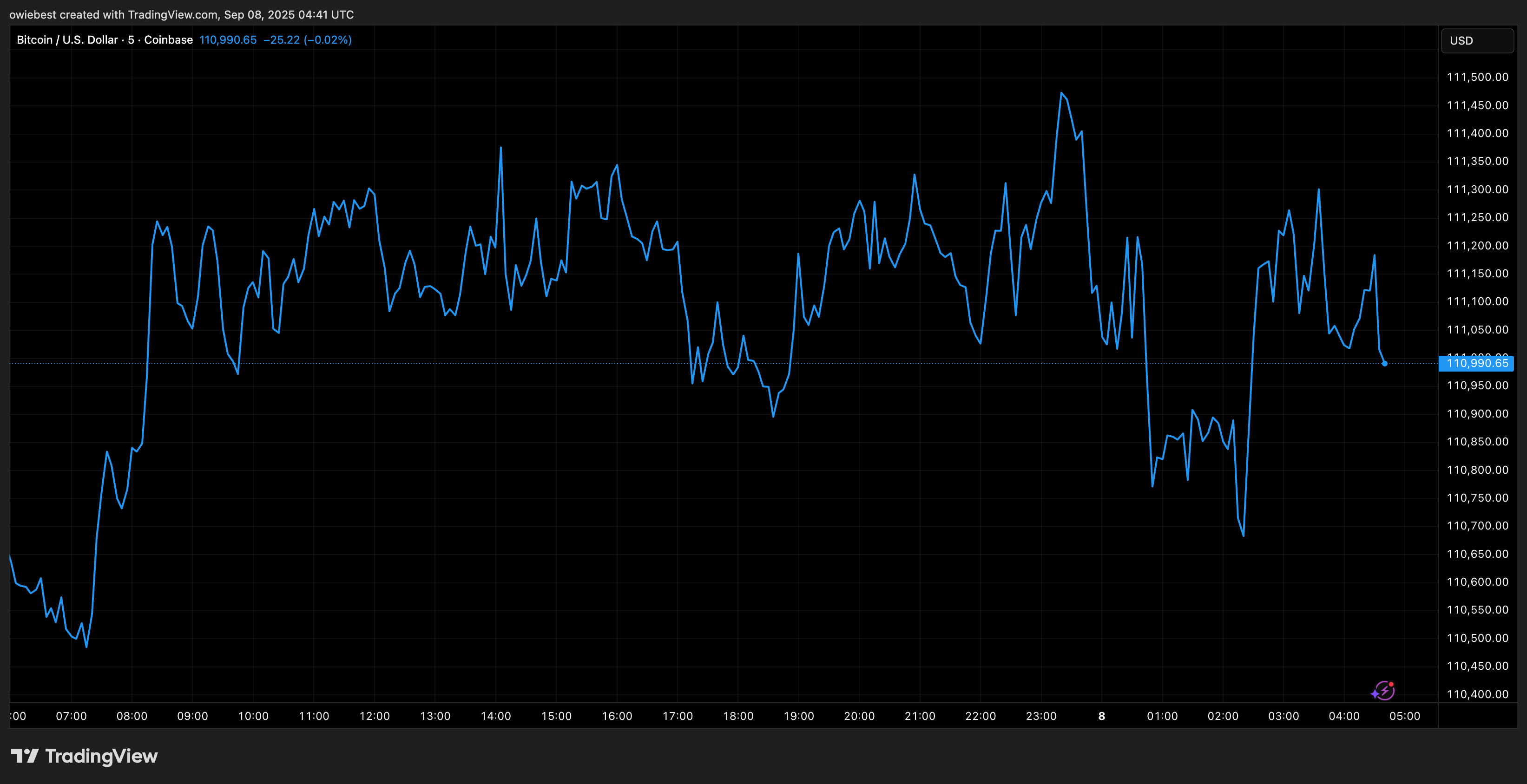Click the owiebest created with TradingView.com caption

(x=181, y=14)
